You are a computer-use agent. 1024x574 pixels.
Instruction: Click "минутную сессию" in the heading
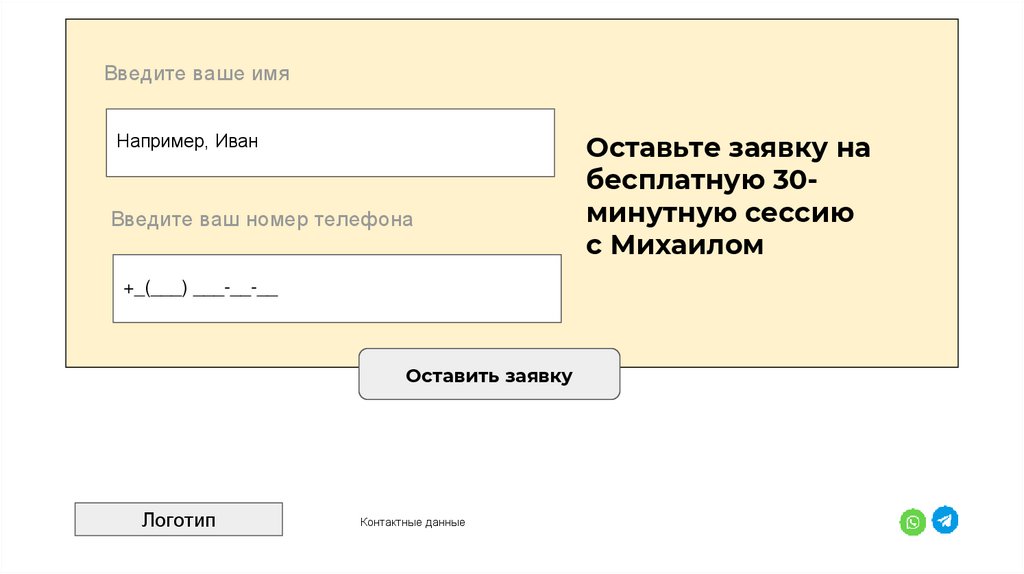[x=720, y=213]
